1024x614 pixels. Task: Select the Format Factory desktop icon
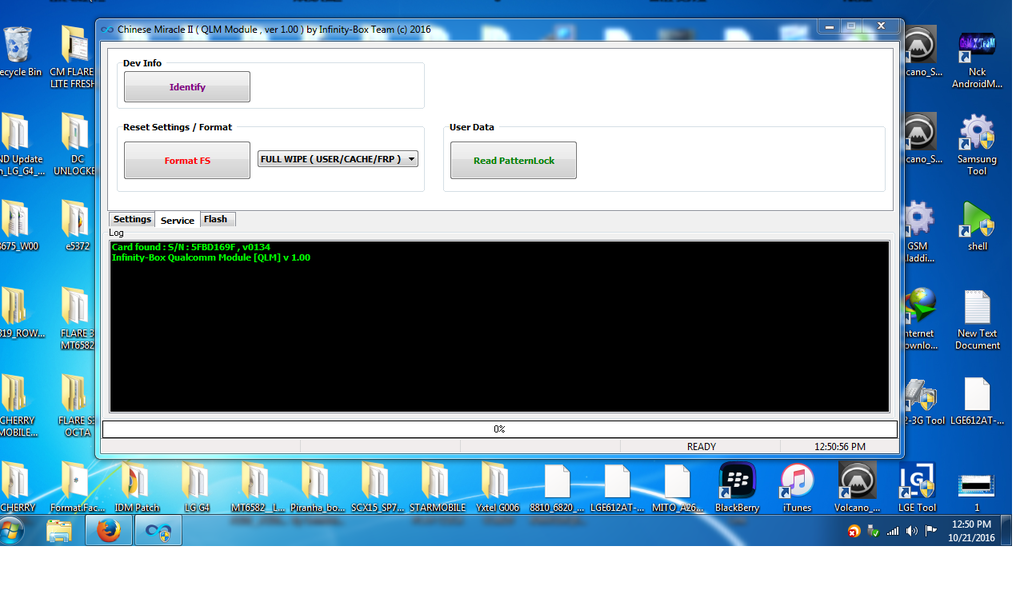coord(77,487)
